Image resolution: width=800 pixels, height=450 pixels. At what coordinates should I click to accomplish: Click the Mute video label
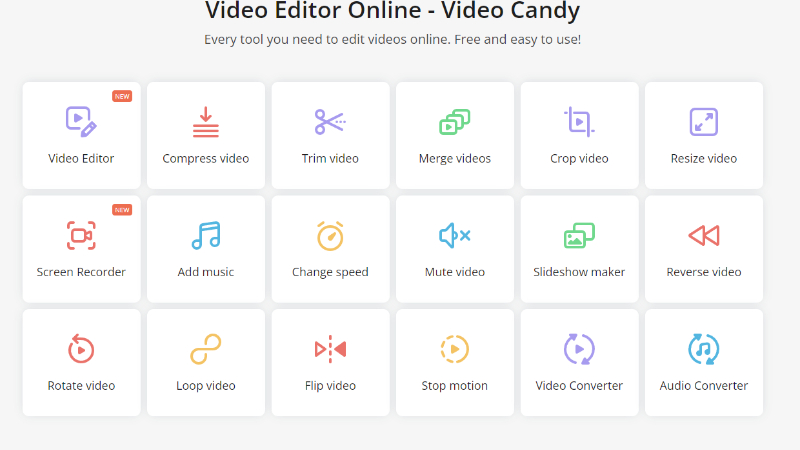point(455,272)
